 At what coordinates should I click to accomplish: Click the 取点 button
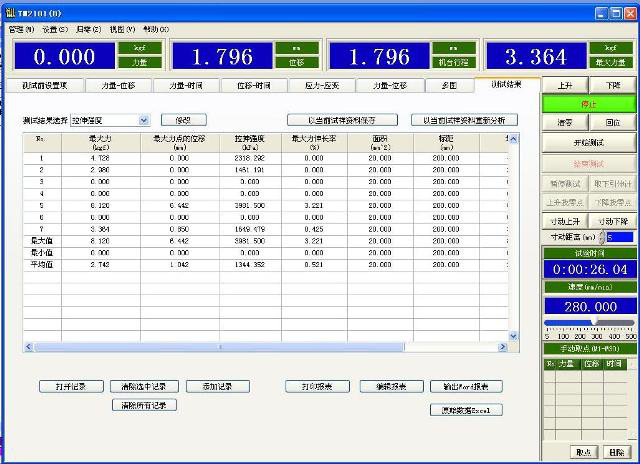click(584, 452)
